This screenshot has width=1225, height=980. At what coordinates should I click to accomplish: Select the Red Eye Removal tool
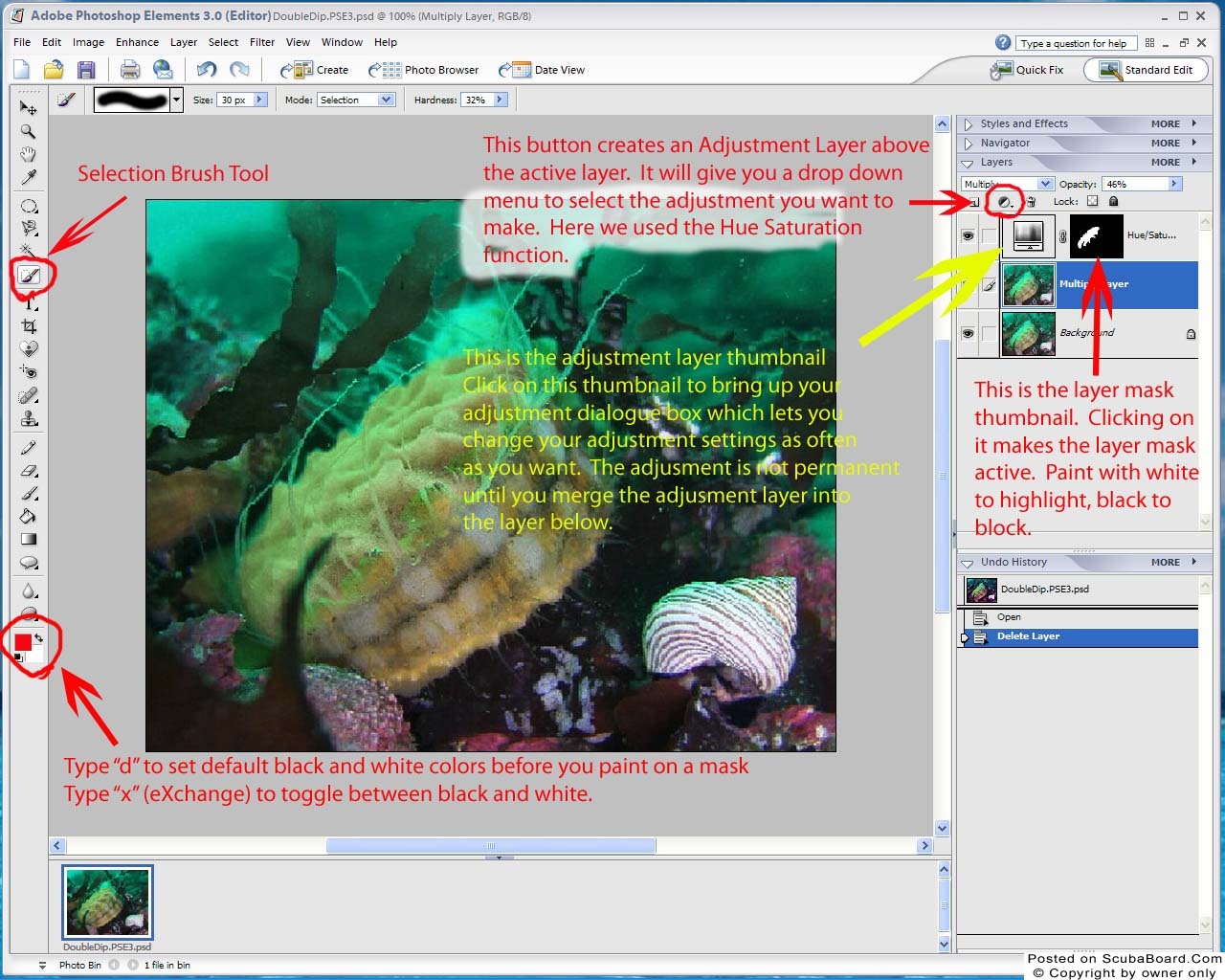(x=29, y=371)
